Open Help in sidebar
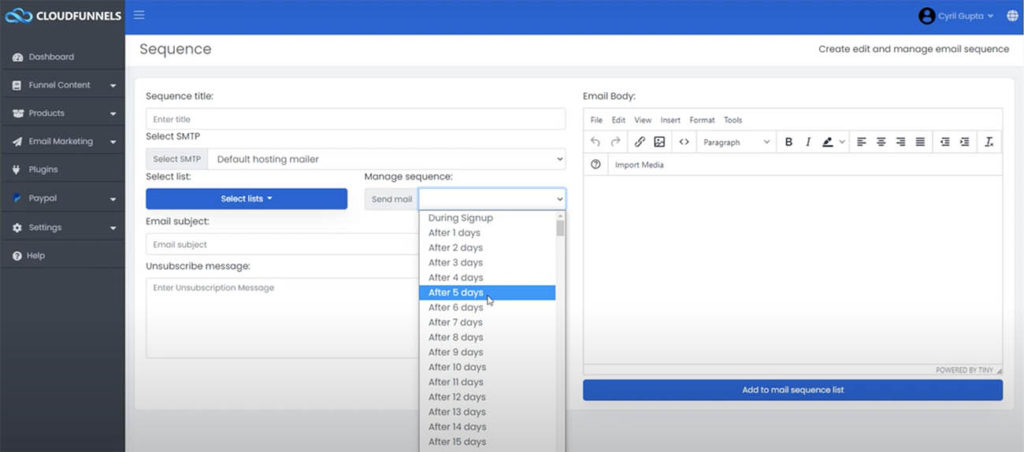The width and height of the screenshot is (1024, 452). [63, 255]
